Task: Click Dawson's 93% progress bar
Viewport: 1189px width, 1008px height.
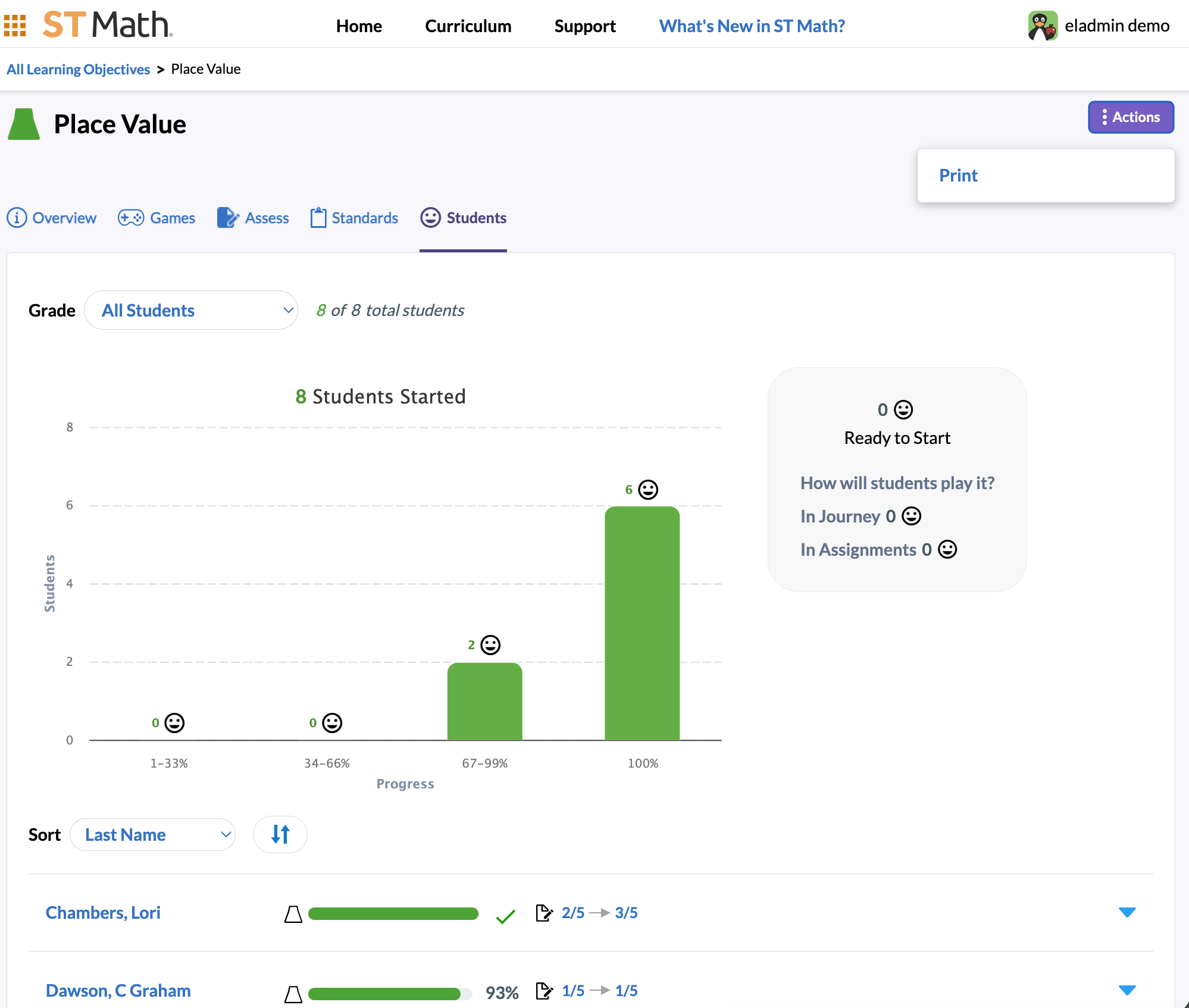Action: click(x=390, y=993)
